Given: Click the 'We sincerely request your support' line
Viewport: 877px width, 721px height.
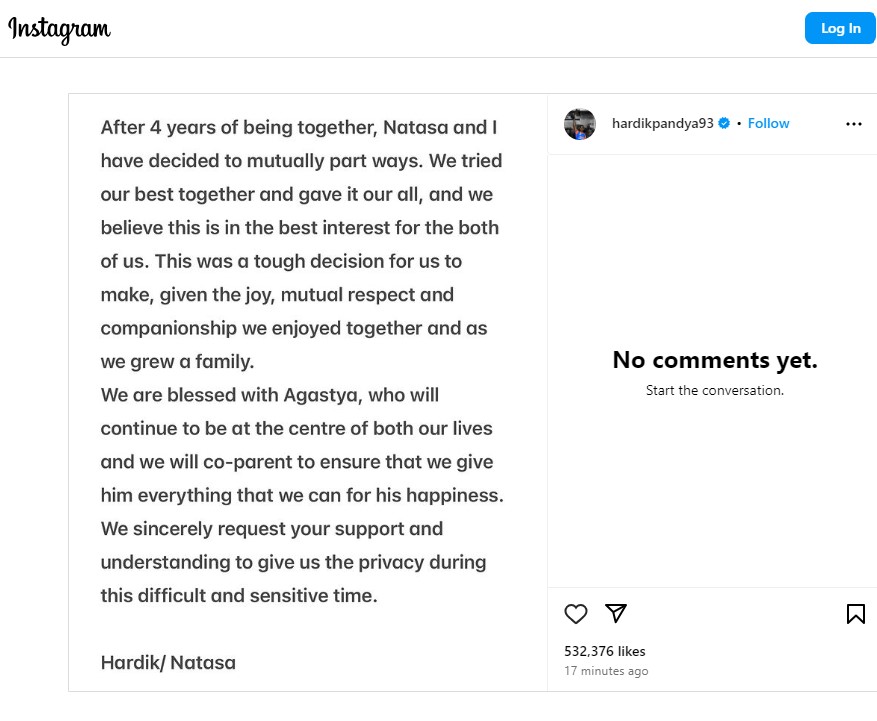Looking at the screenshot, I should point(272,529).
